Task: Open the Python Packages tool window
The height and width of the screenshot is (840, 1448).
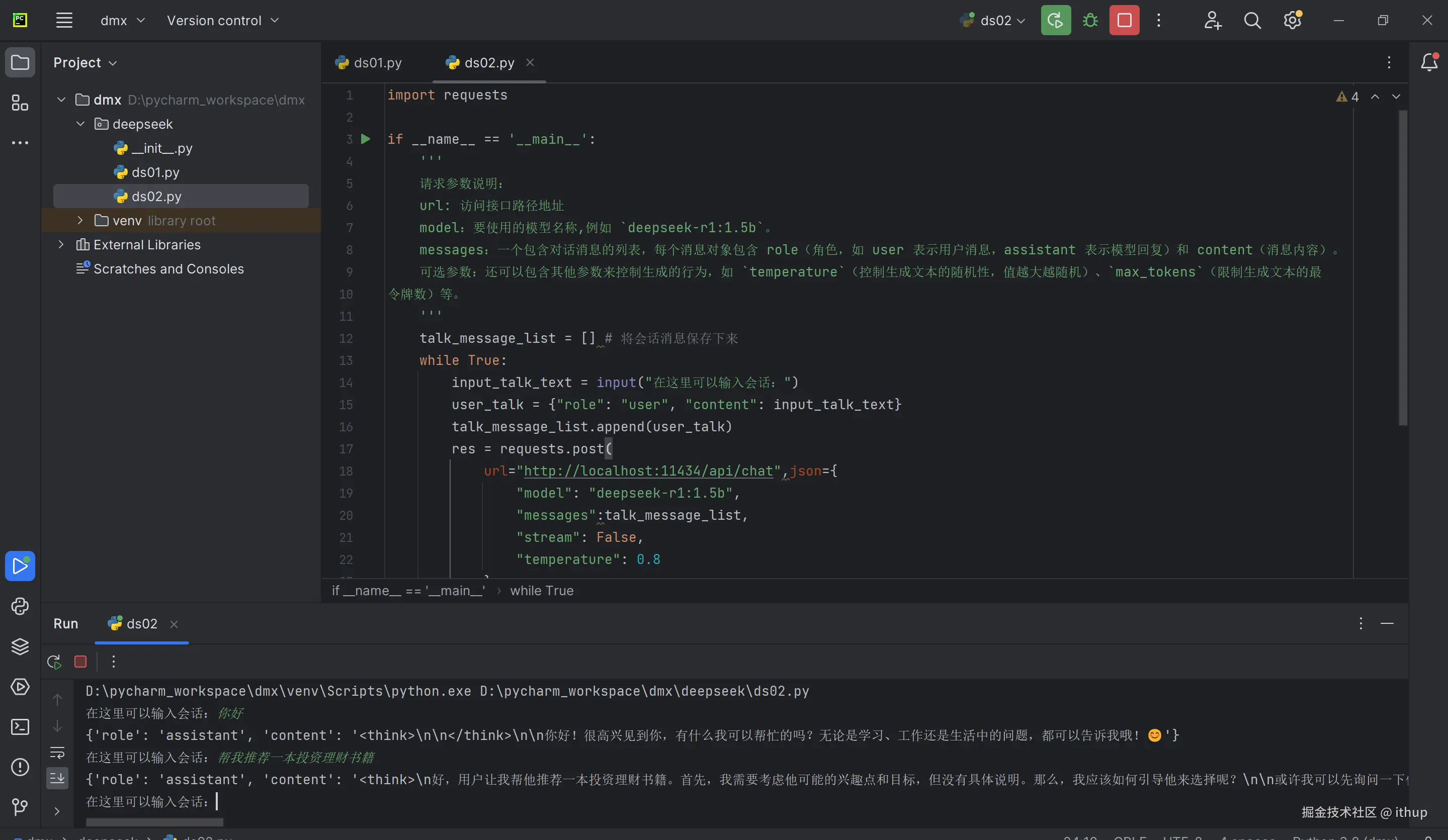Action: (x=20, y=646)
